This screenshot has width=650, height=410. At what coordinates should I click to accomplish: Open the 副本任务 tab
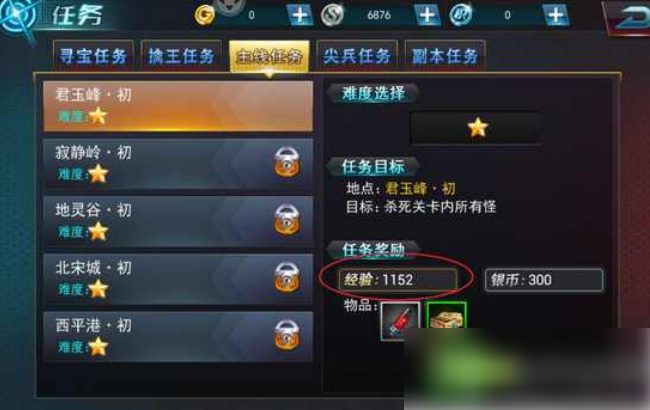[445, 56]
